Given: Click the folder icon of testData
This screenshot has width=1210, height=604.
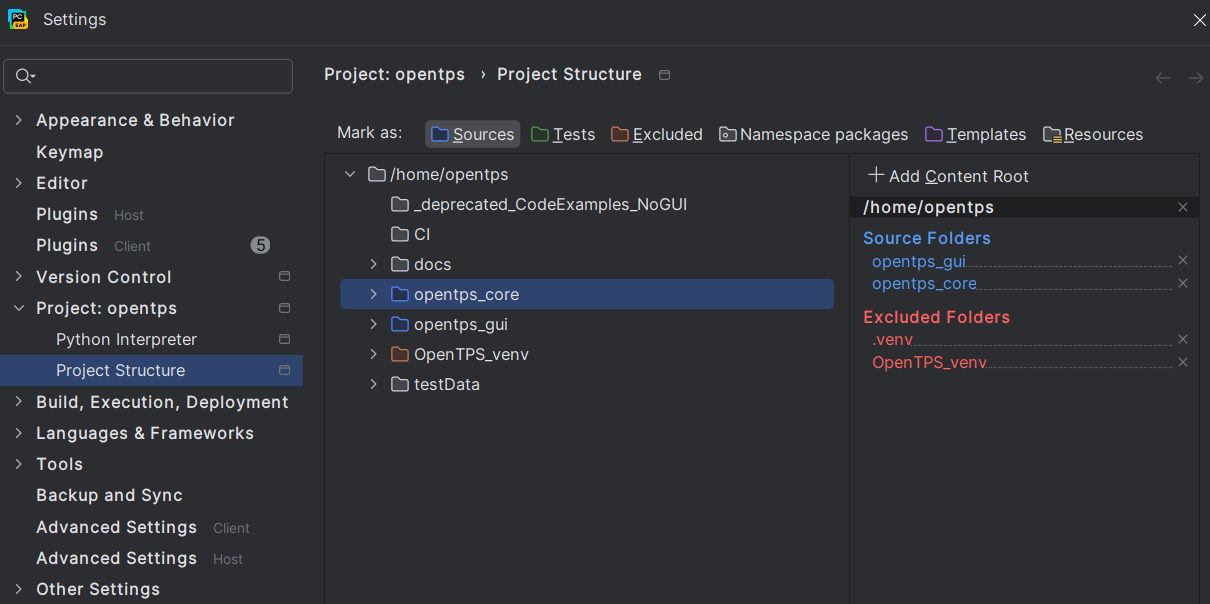Looking at the screenshot, I should pos(400,384).
